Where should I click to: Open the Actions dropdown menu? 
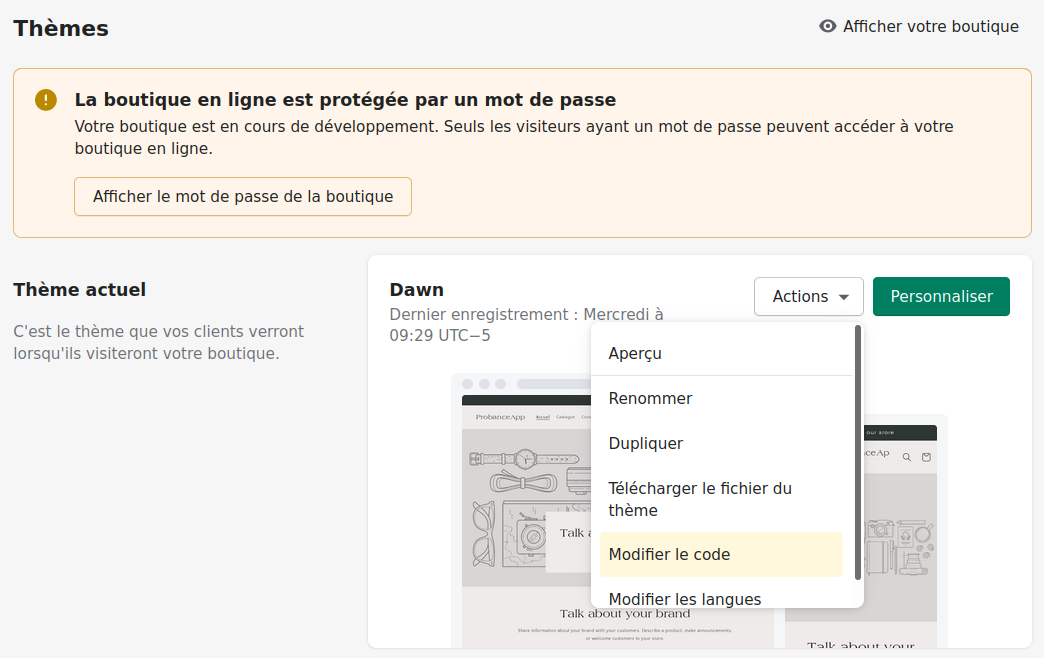[808, 296]
